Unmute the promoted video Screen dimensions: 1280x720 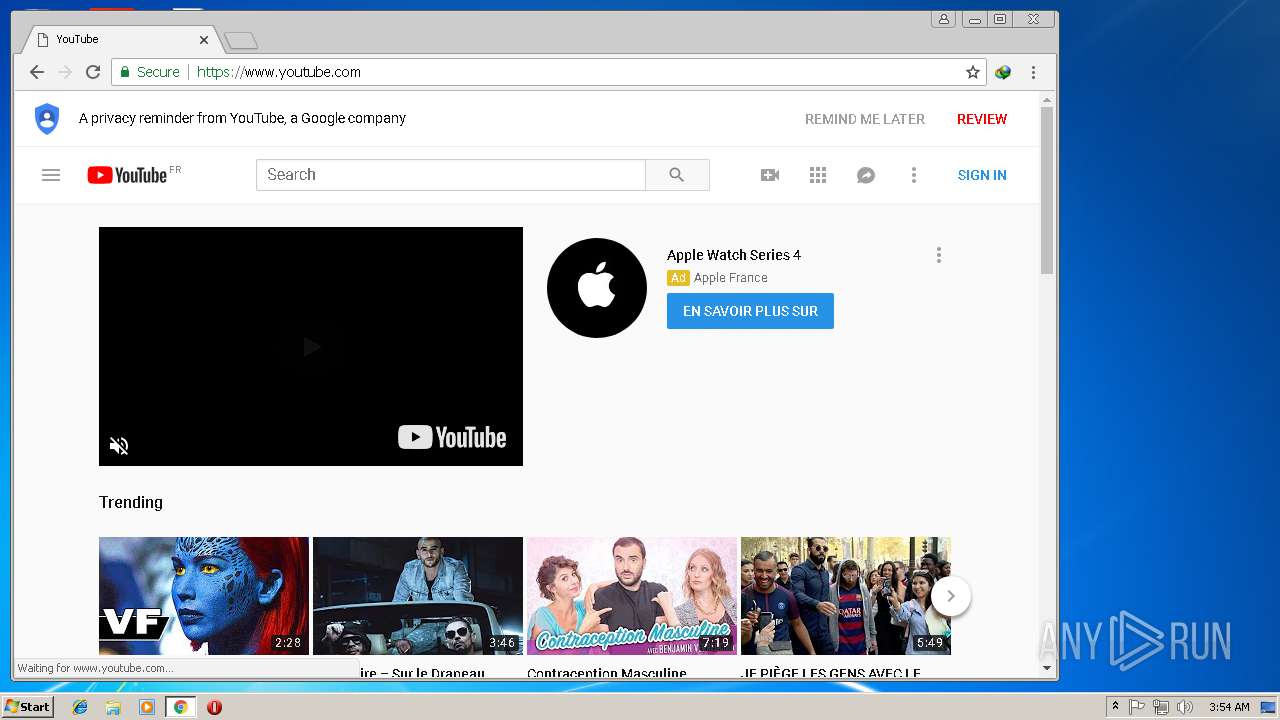point(119,446)
